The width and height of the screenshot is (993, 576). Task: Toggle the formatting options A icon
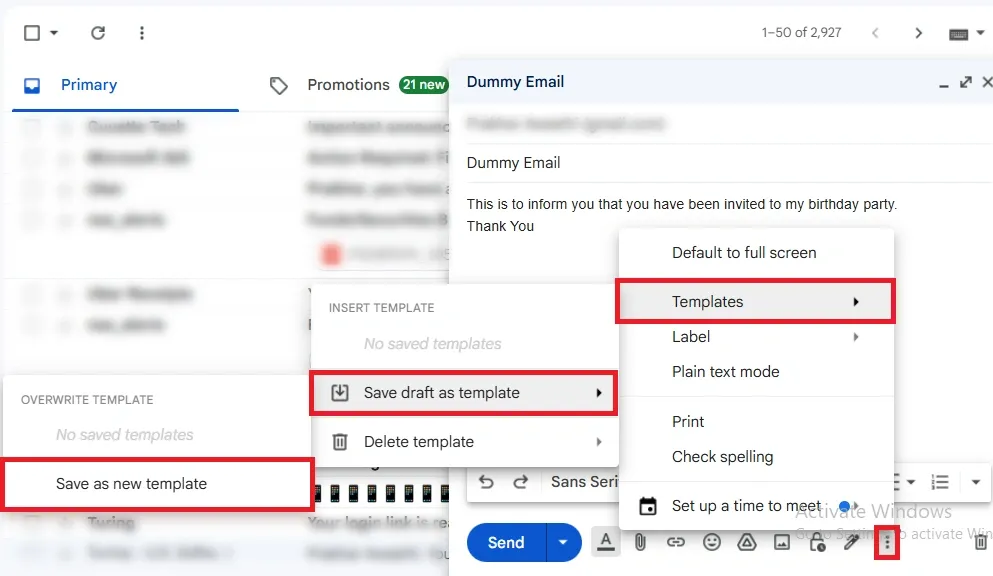(x=606, y=542)
